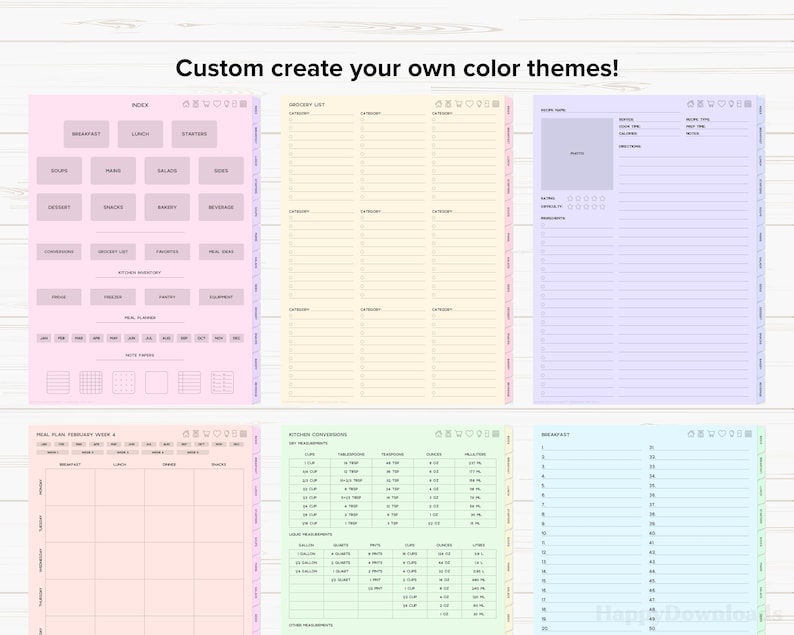Click the heart icon on the Meal Plan page

pyautogui.click(x=217, y=434)
